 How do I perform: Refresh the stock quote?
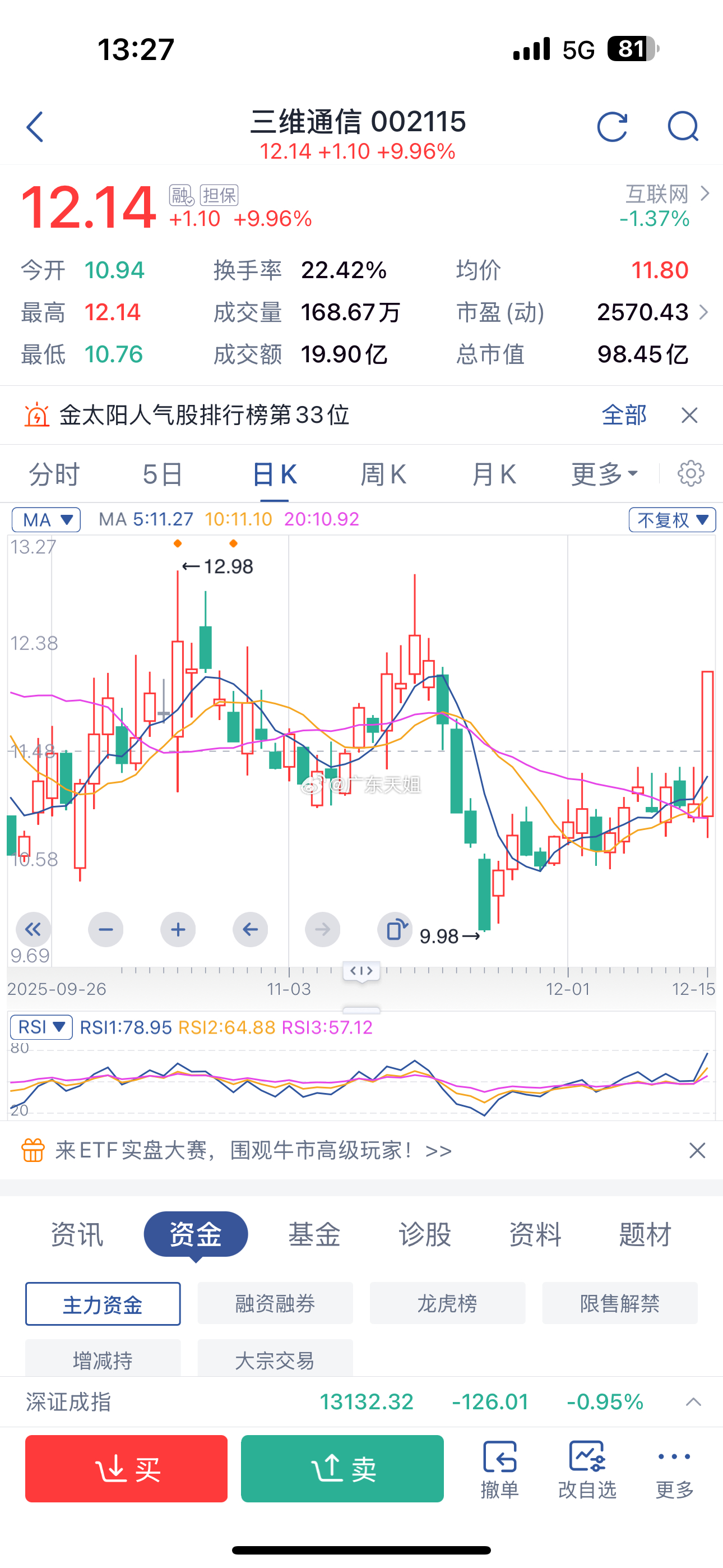[x=612, y=127]
